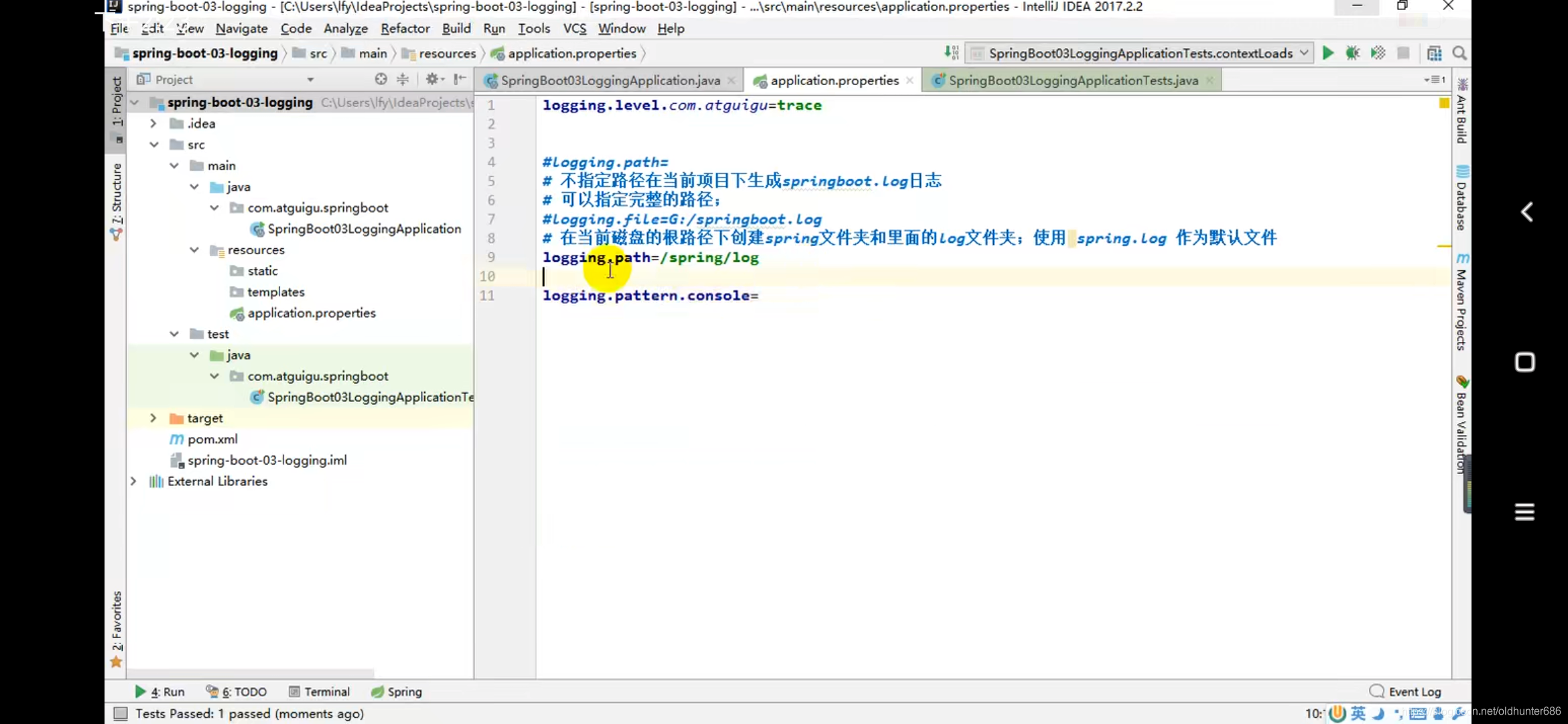Open the Project Structure icon
Screen dimensions: 1568x724
pos(1434,53)
